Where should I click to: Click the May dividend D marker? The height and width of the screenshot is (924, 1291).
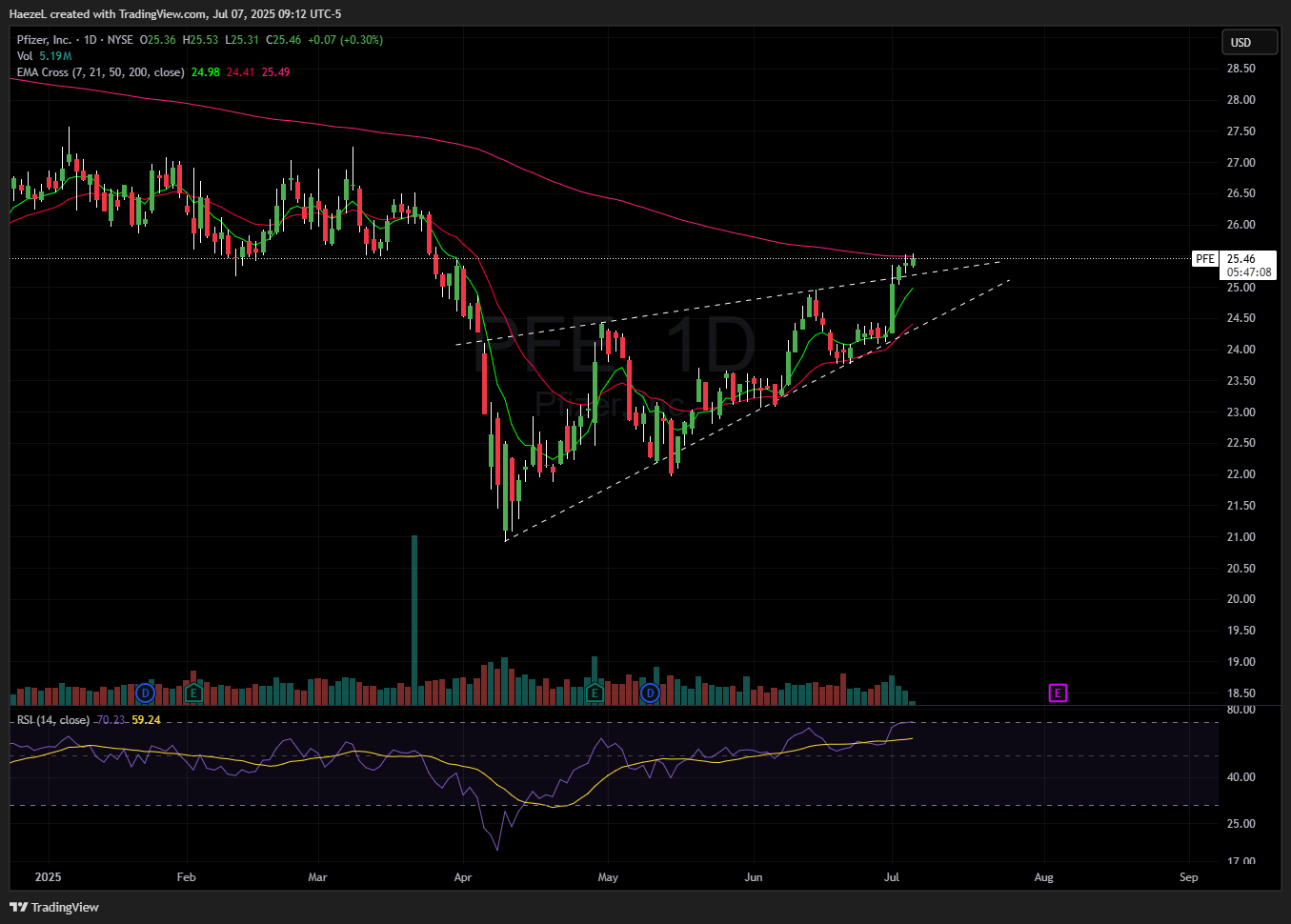pos(650,693)
